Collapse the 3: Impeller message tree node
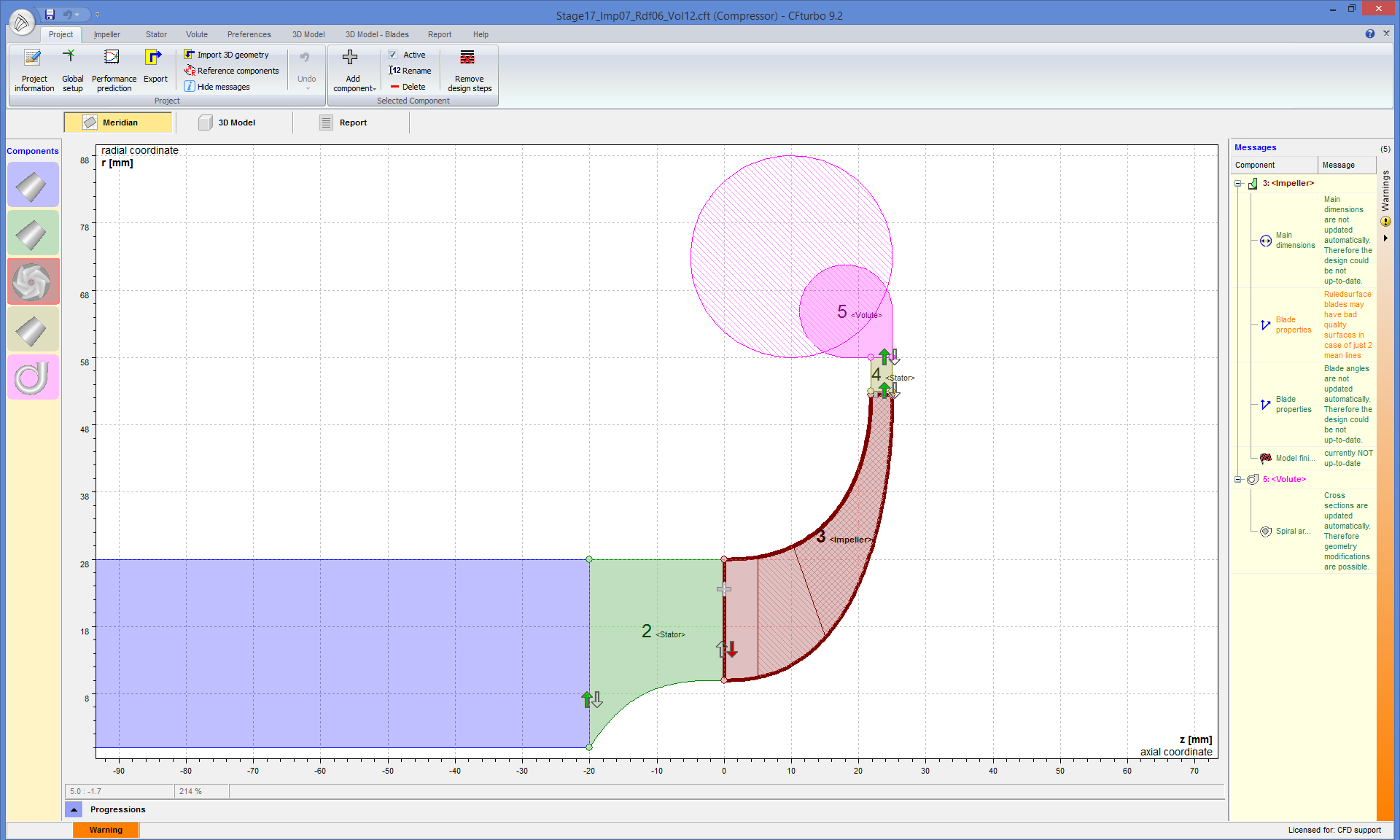 click(1237, 184)
